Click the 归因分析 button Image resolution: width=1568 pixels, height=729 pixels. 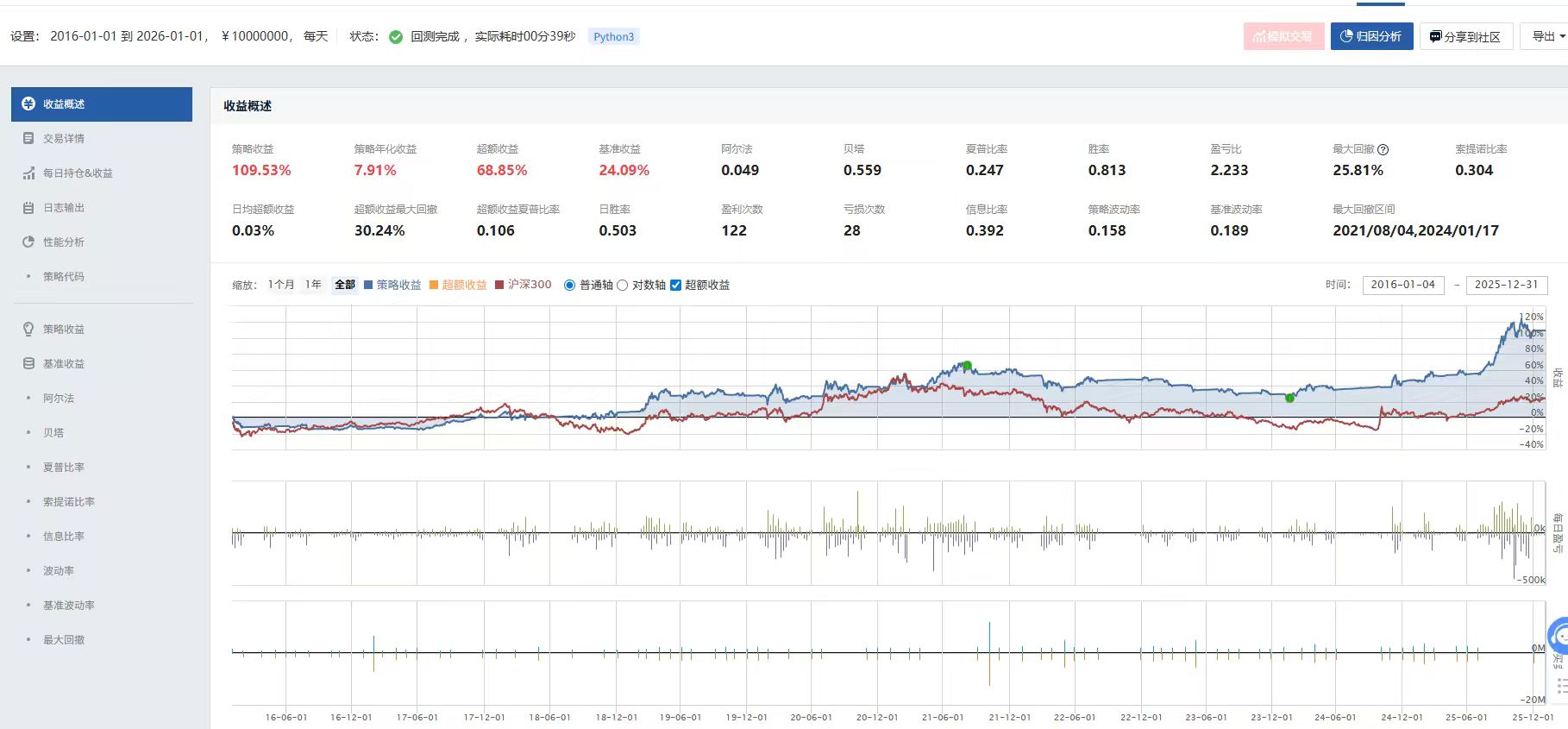[x=1371, y=36]
